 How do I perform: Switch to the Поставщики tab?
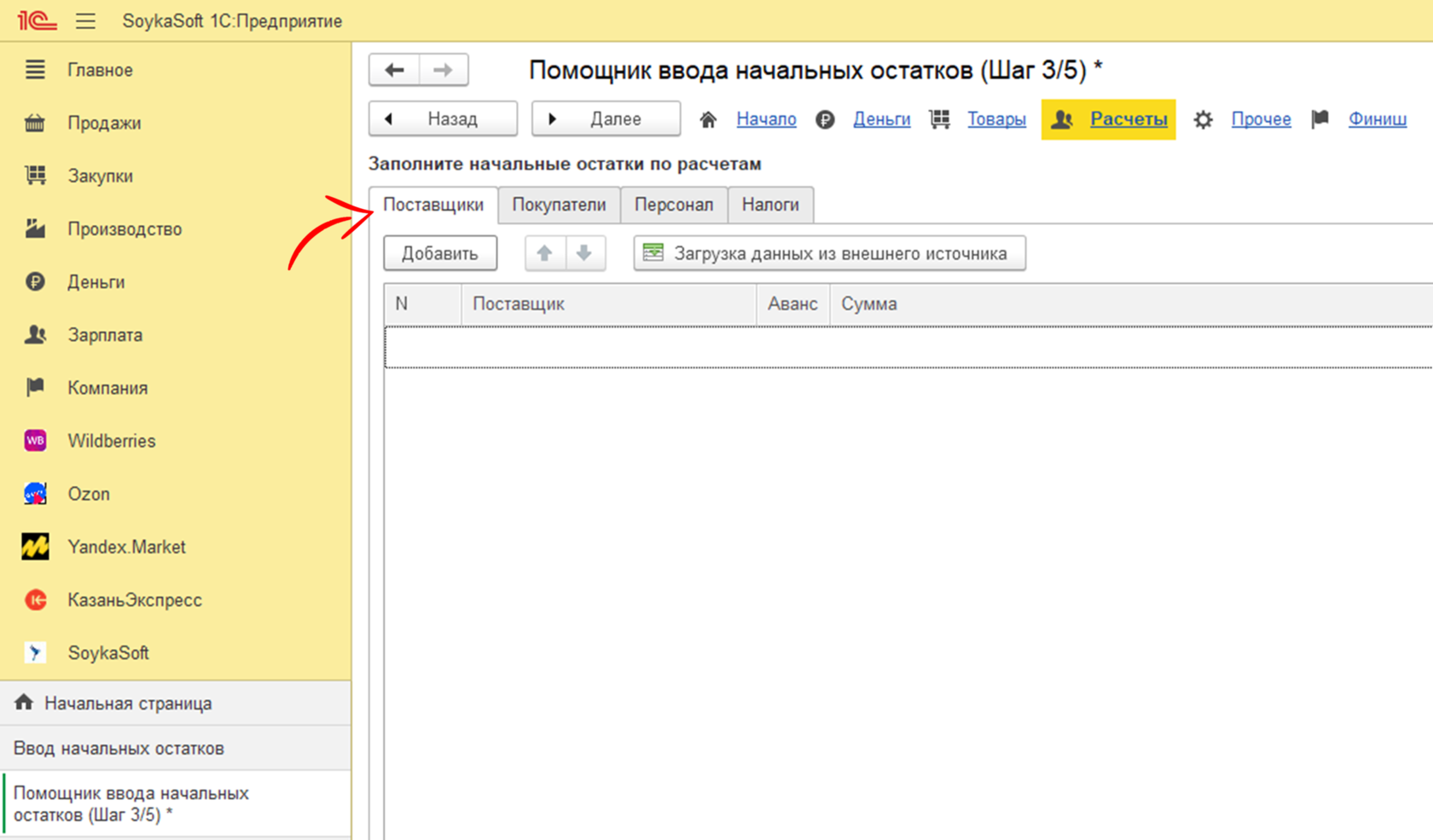point(433,205)
